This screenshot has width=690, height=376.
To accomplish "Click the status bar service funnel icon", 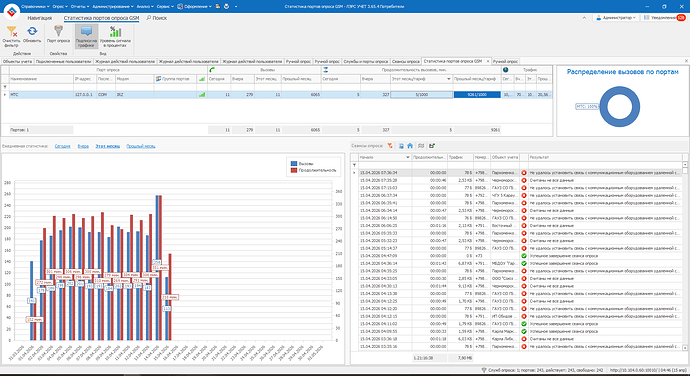I will coord(484,370).
